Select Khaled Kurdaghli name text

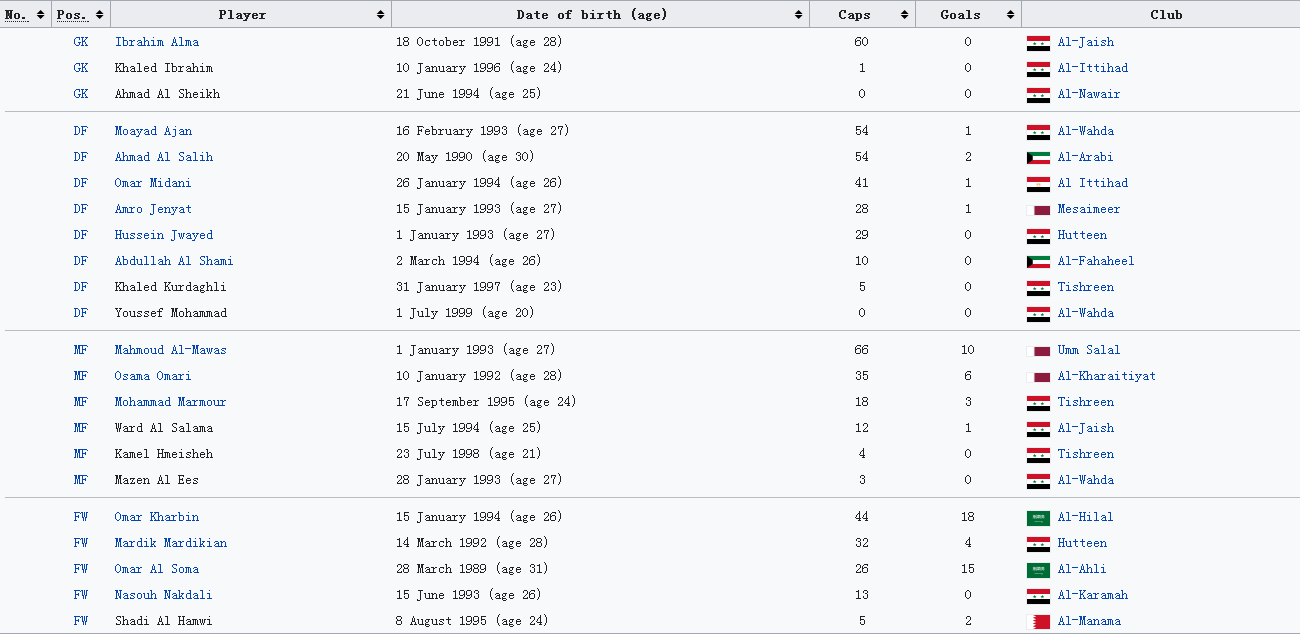pos(171,287)
